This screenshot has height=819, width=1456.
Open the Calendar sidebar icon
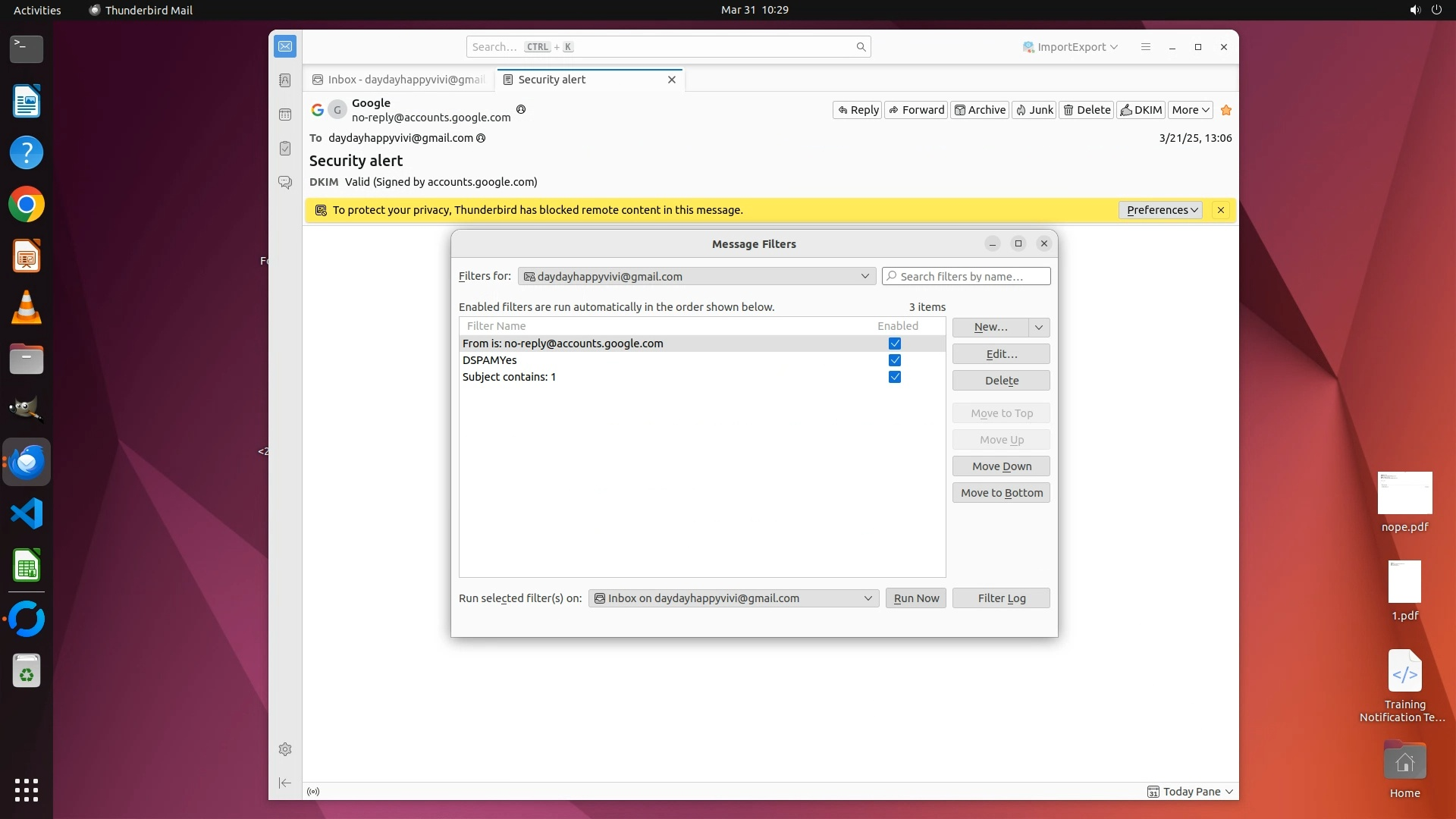[285, 115]
